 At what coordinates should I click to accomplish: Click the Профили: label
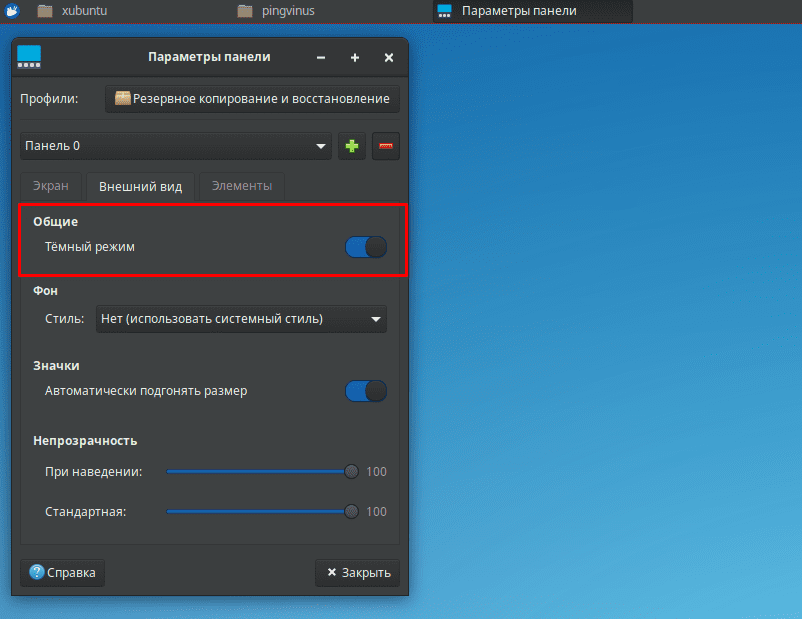pos(49,99)
